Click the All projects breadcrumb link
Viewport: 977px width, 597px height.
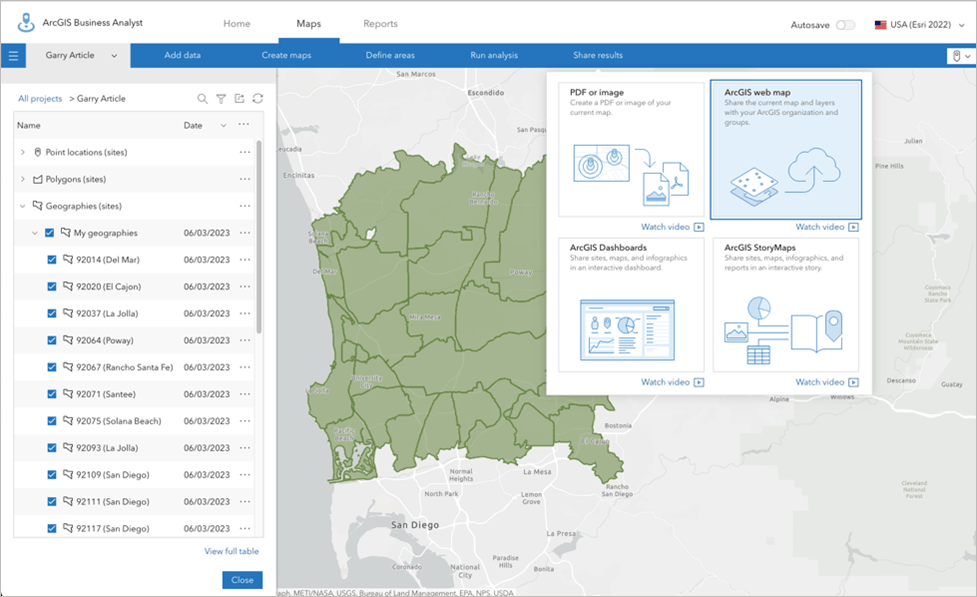(40, 98)
